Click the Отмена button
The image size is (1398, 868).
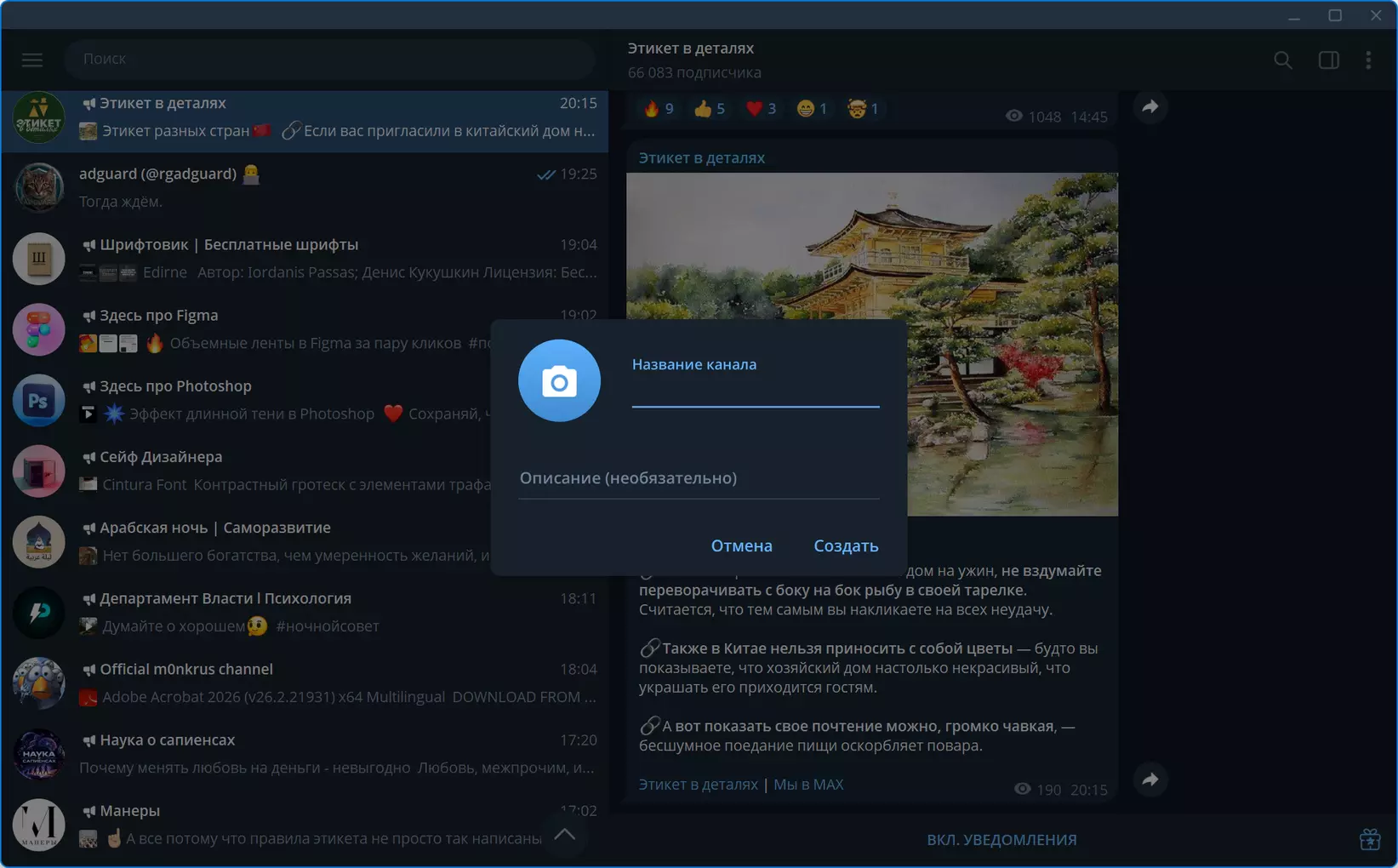pyautogui.click(x=742, y=545)
